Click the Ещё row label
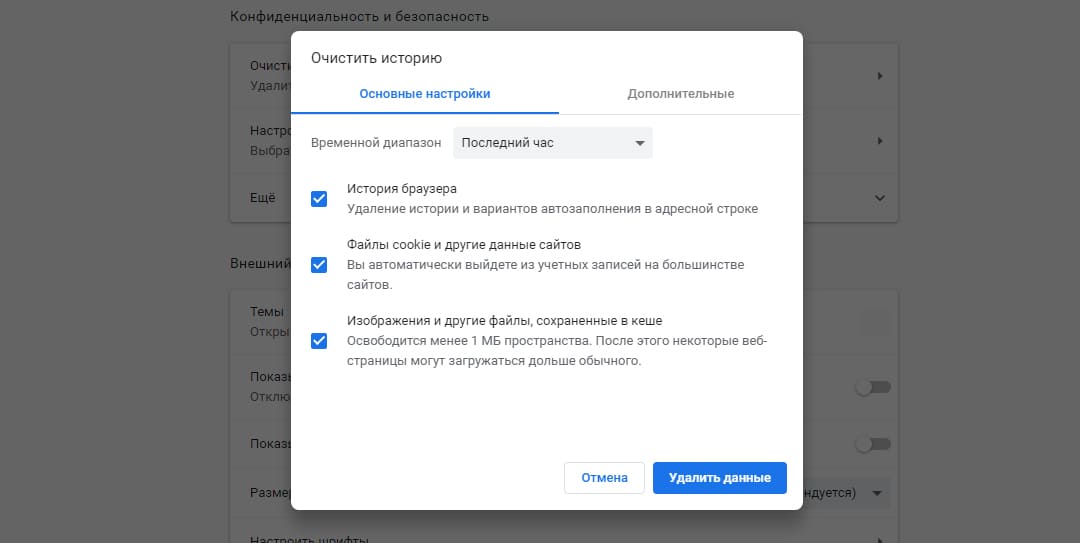The image size is (1080, 543). (x=262, y=198)
